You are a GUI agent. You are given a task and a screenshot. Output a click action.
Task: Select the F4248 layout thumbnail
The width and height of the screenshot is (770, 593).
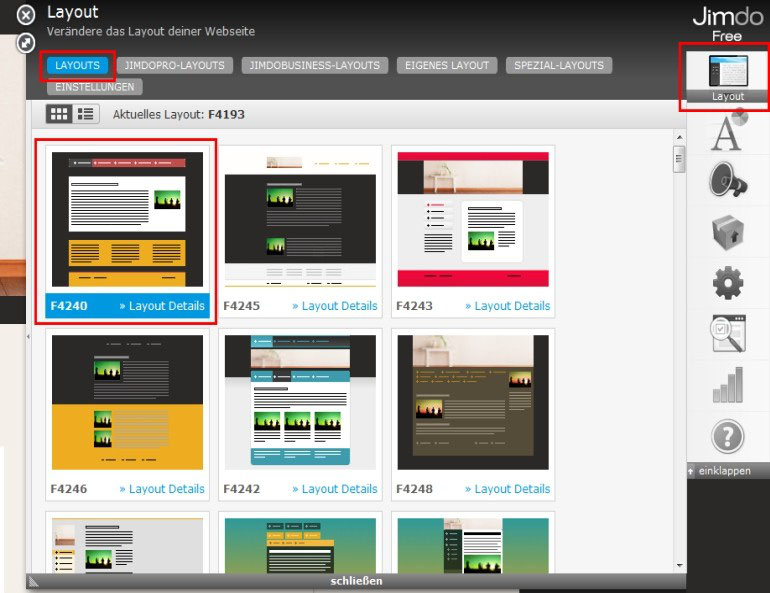pyautogui.click(x=473, y=403)
